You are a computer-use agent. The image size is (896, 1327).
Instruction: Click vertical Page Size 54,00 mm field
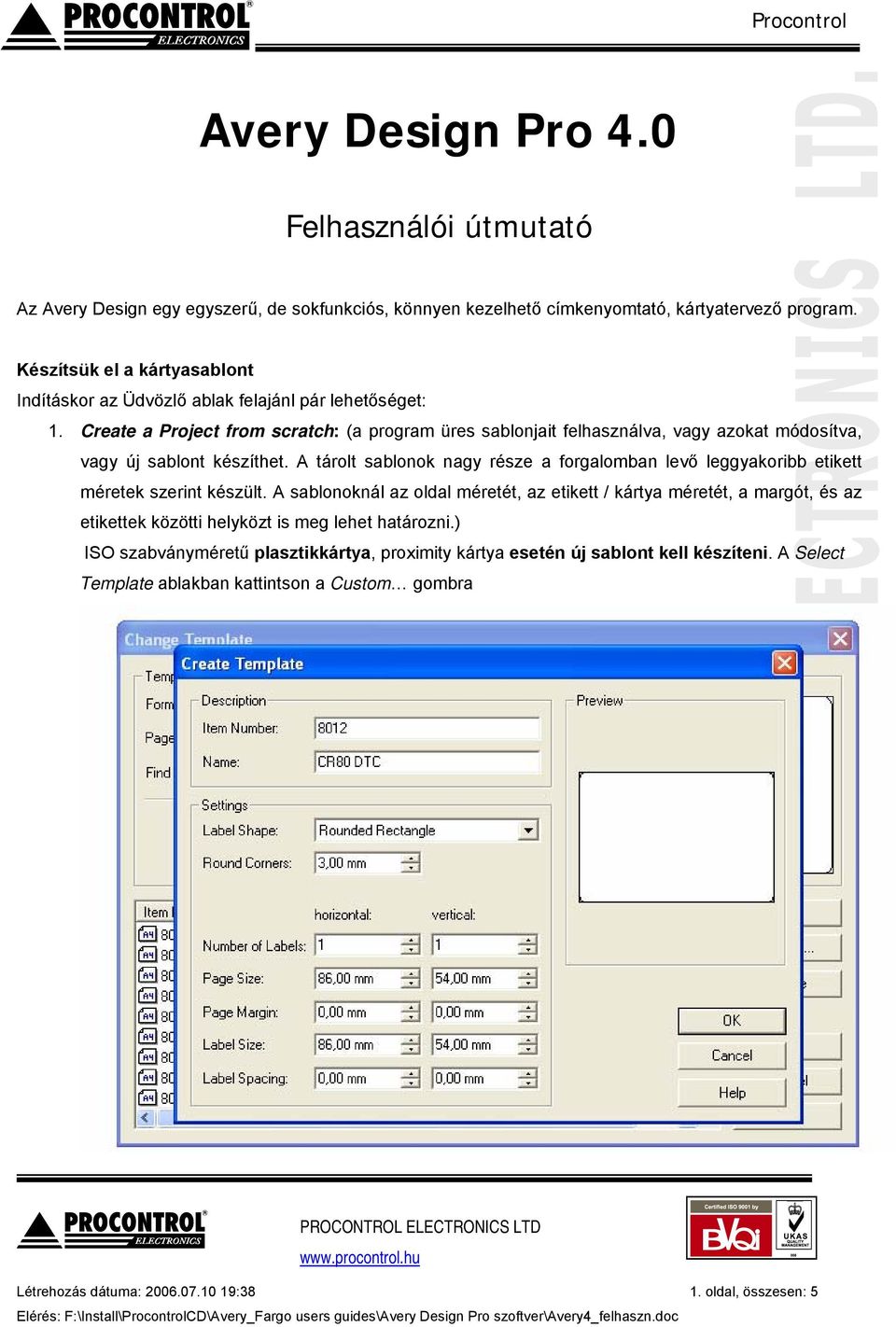tap(475, 979)
